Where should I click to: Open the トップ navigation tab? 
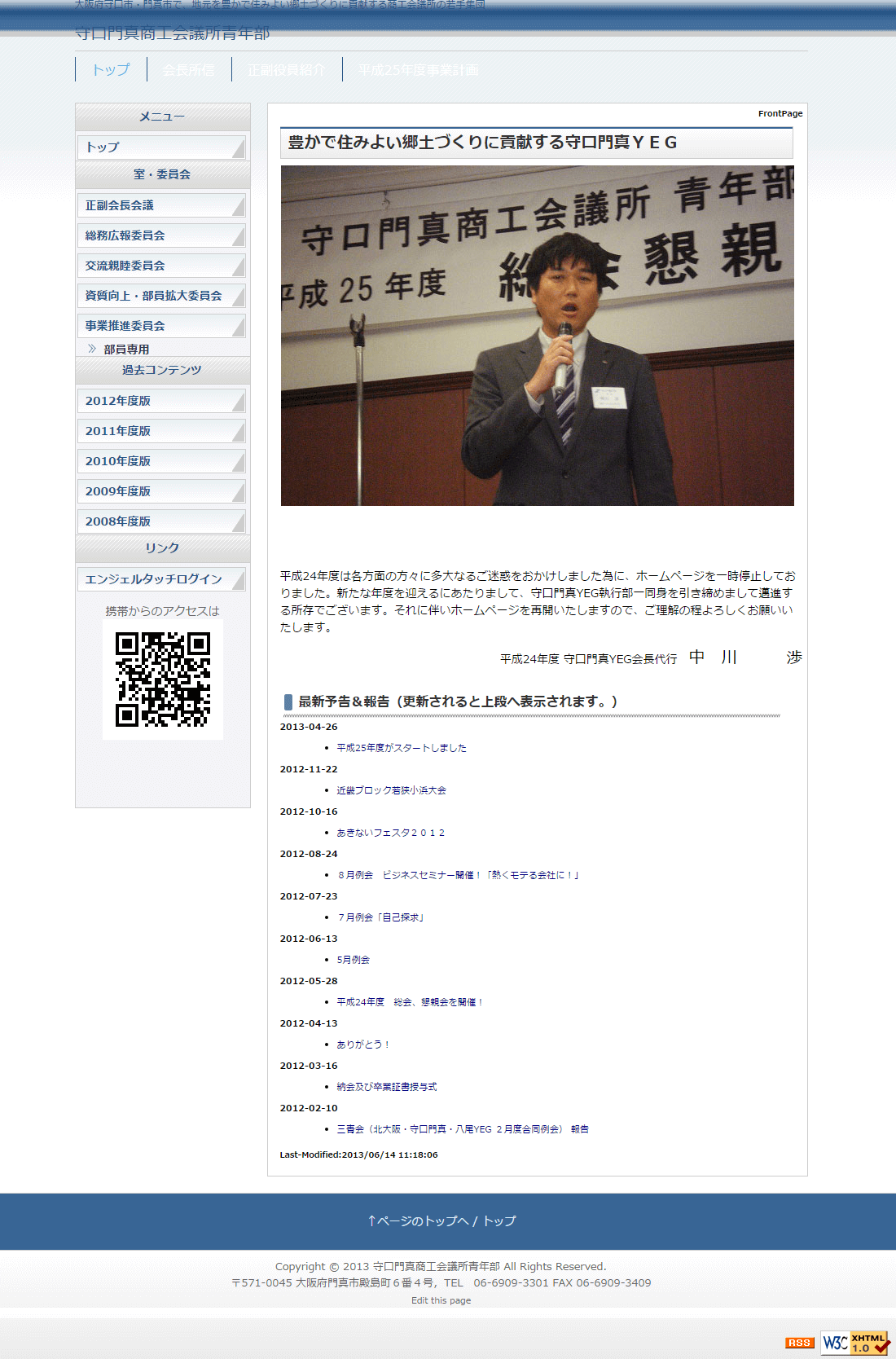coord(111,70)
